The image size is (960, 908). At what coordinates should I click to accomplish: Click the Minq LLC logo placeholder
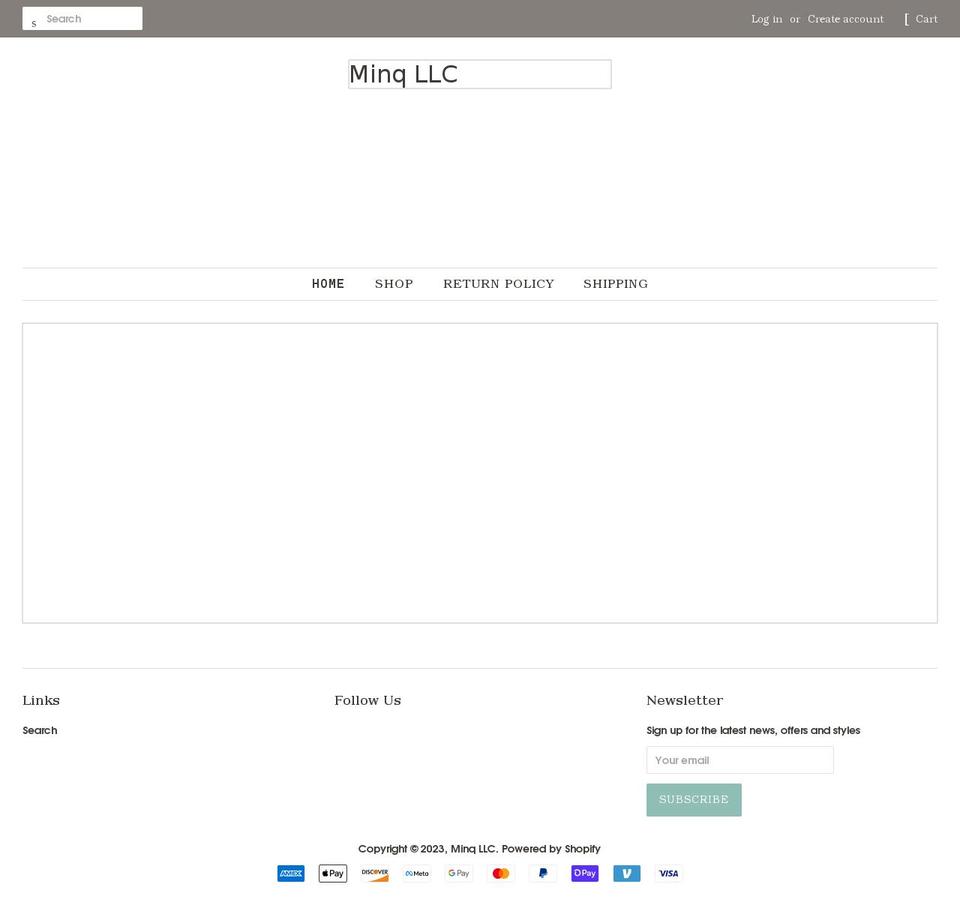(480, 74)
